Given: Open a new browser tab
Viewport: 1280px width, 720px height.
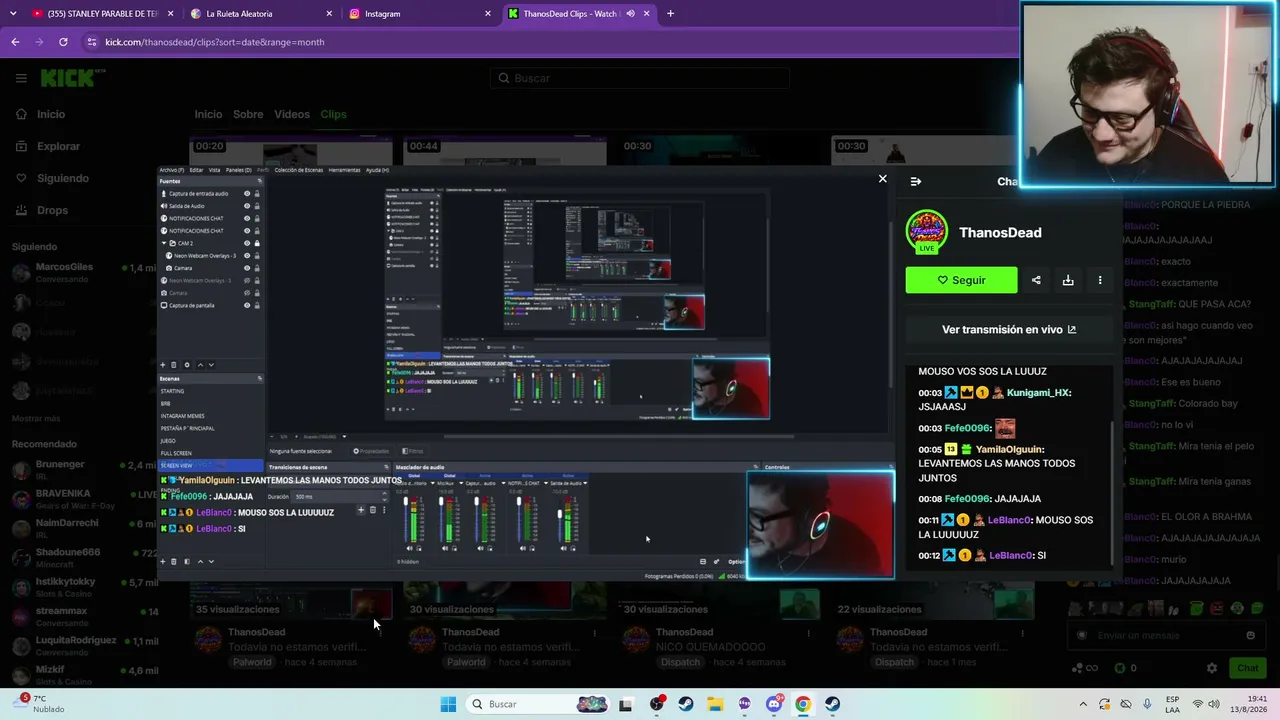Looking at the screenshot, I should pyautogui.click(x=670, y=14).
